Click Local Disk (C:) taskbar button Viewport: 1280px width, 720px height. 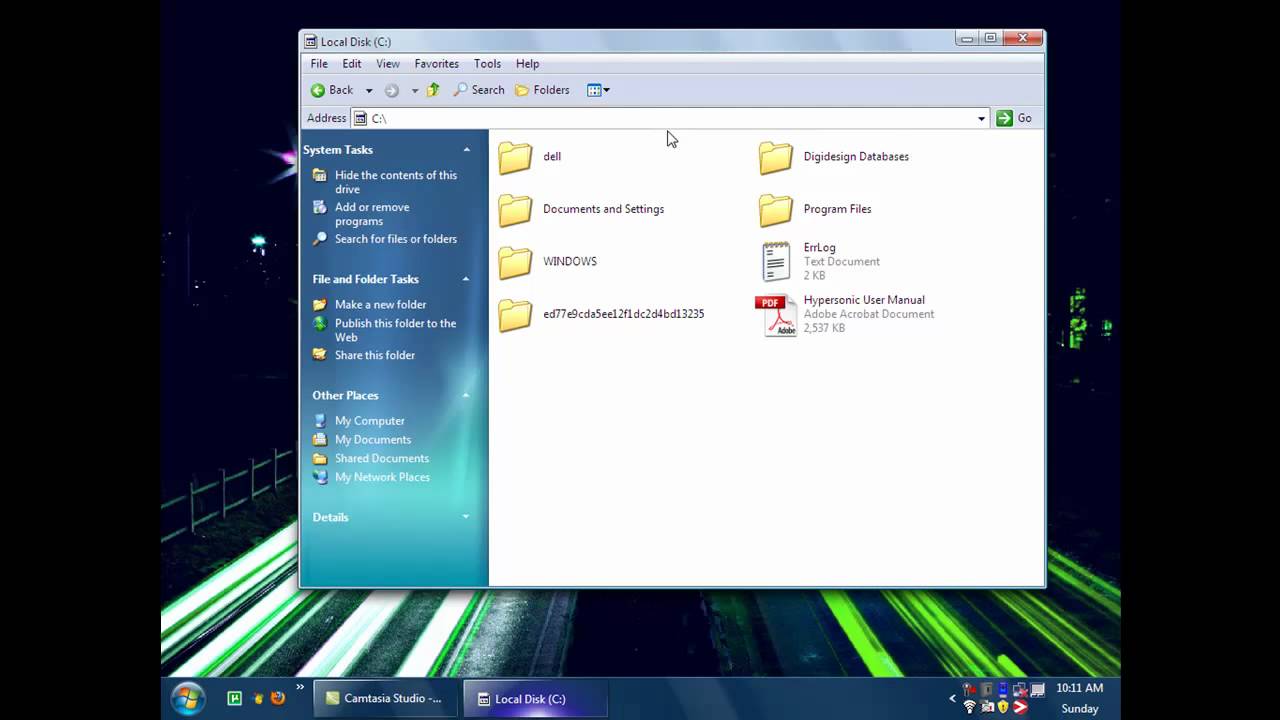pyautogui.click(x=536, y=699)
